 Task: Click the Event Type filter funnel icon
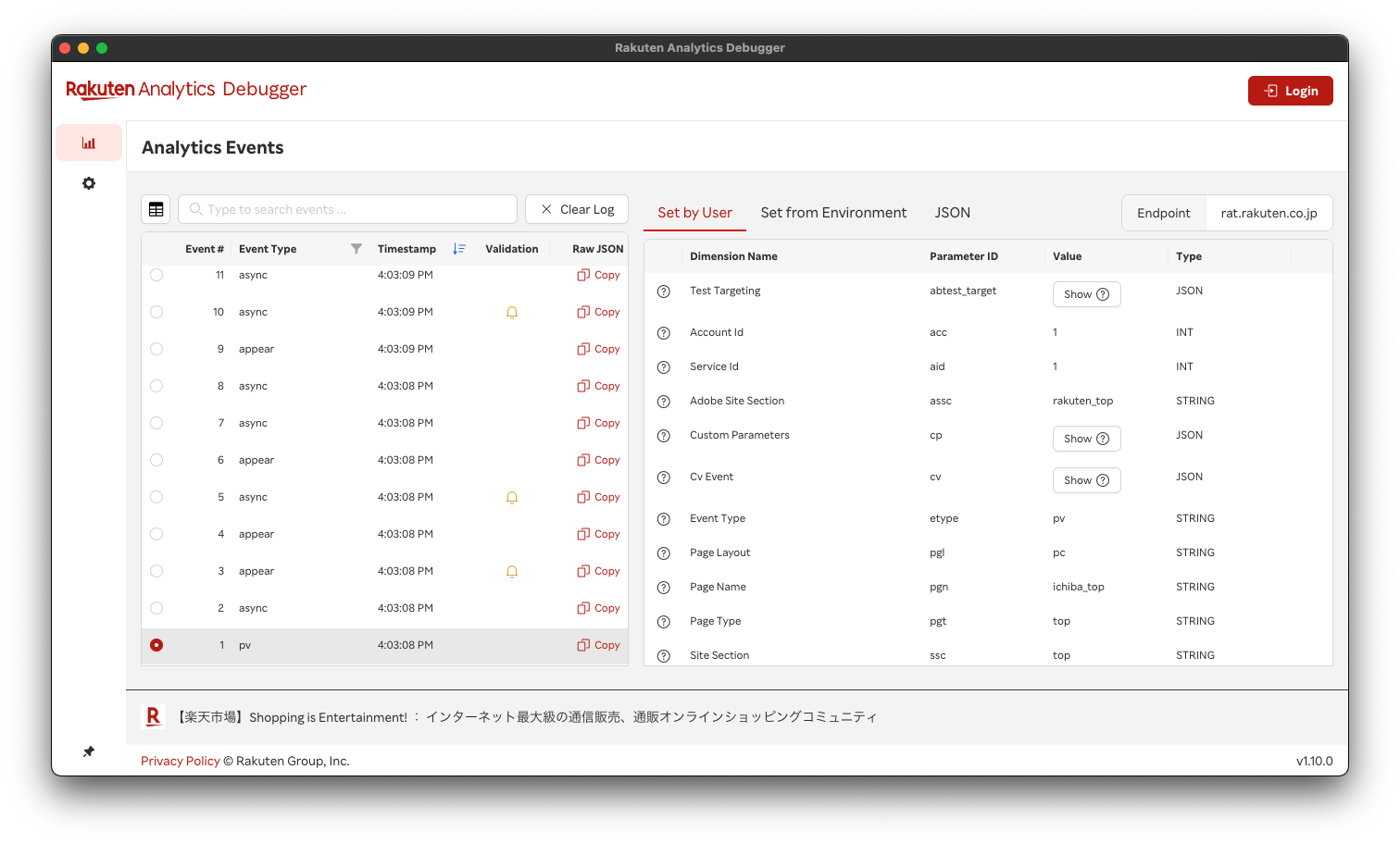point(356,249)
